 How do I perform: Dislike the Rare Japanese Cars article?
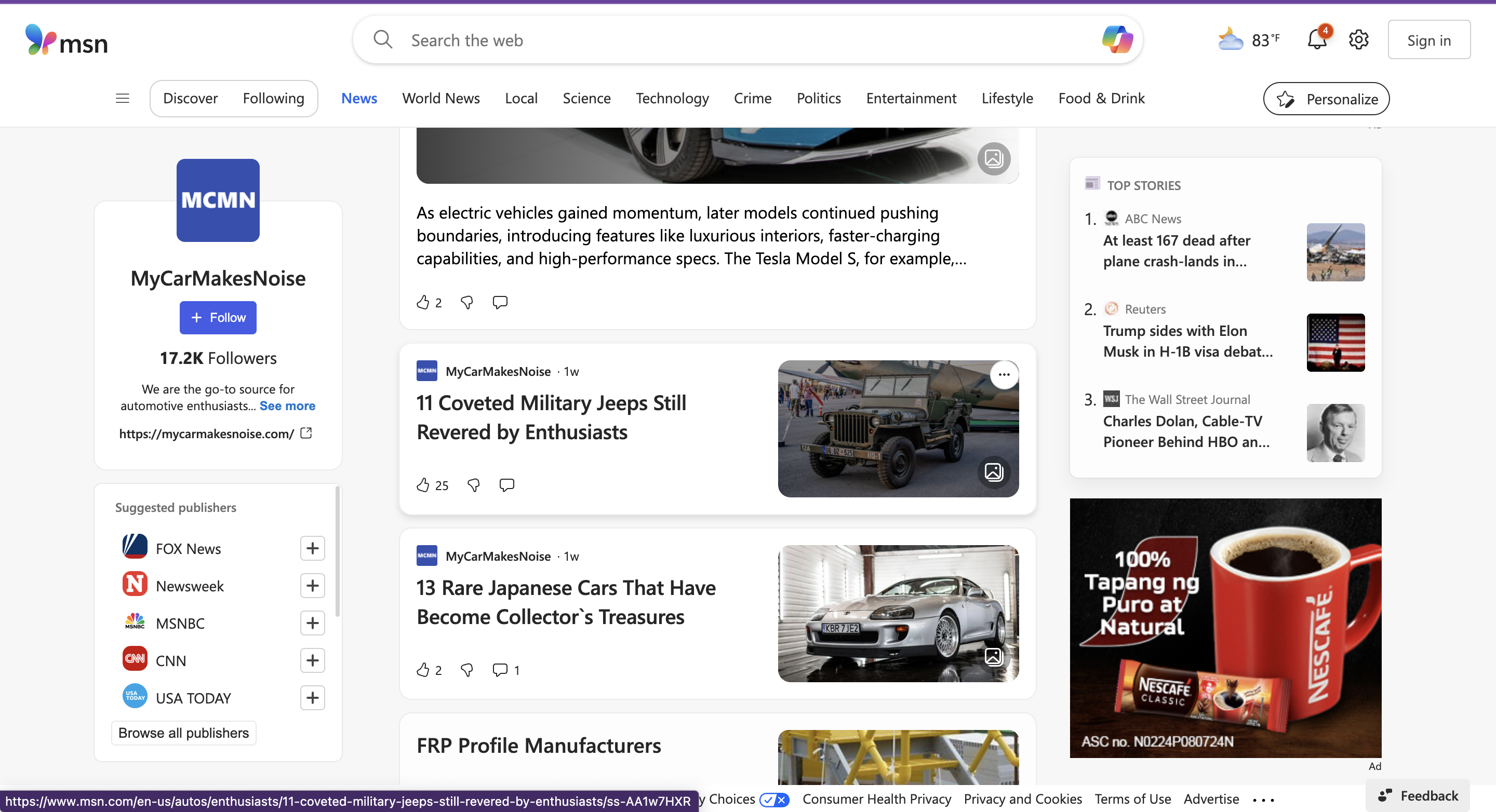click(x=466, y=670)
